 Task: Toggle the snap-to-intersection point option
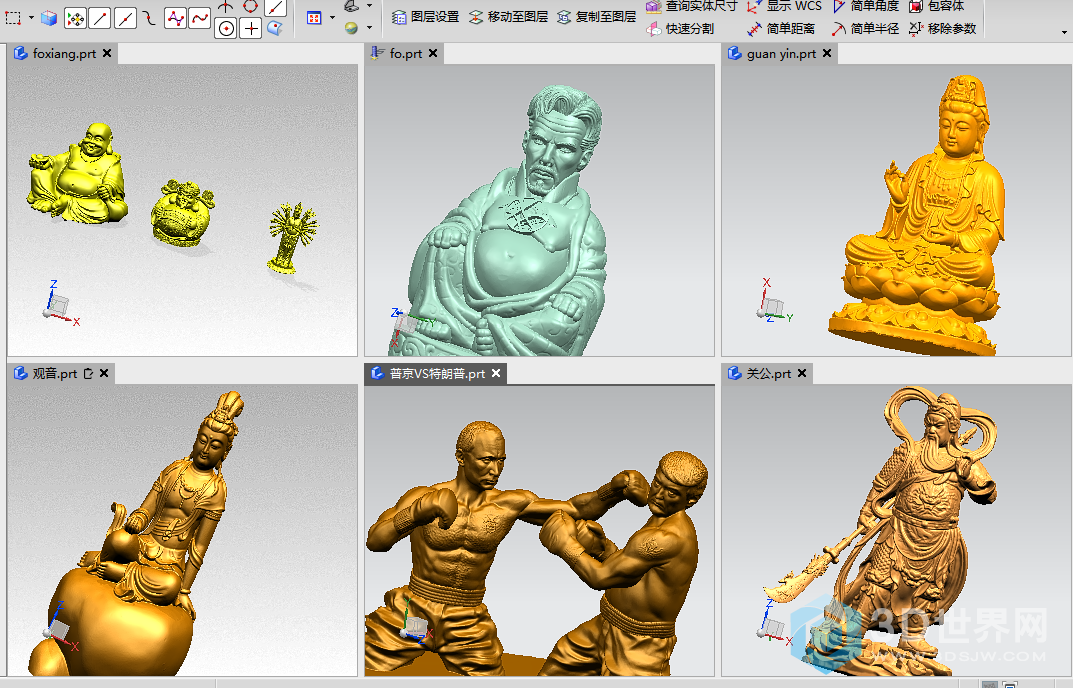(x=251, y=29)
